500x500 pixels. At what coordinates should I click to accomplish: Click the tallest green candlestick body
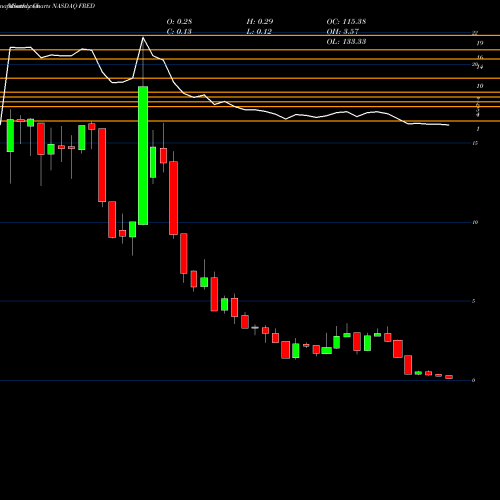pos(143,155)
